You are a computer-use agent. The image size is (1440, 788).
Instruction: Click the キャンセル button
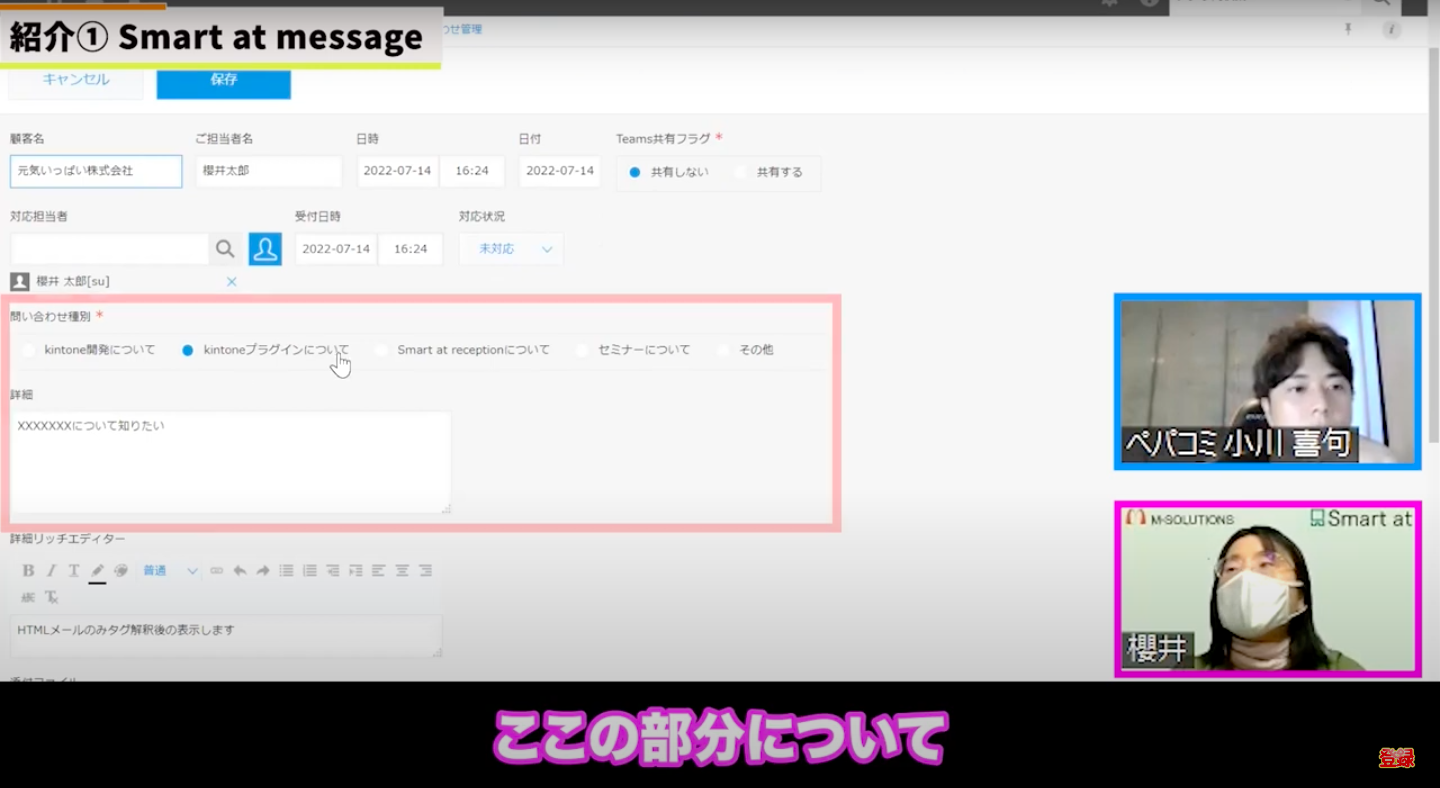click(76, 80)
